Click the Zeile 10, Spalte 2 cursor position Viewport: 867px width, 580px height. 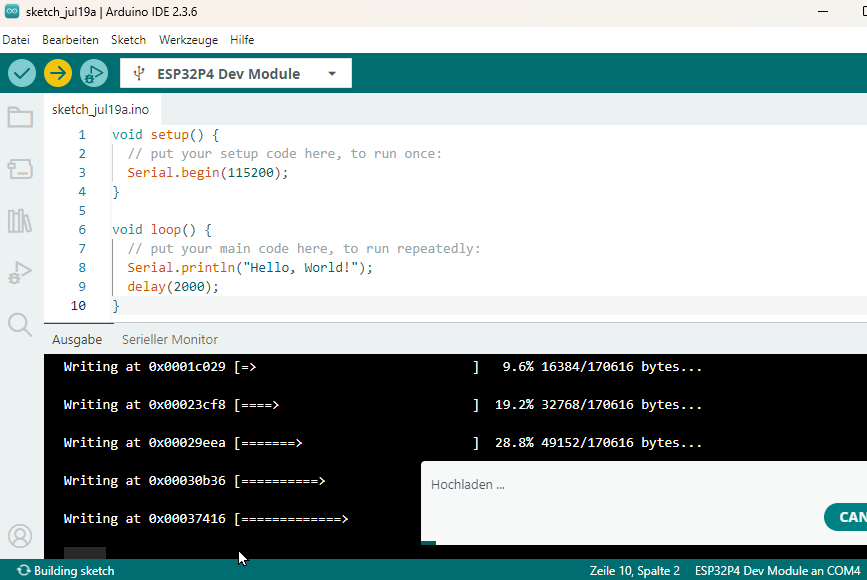[635, 571]
